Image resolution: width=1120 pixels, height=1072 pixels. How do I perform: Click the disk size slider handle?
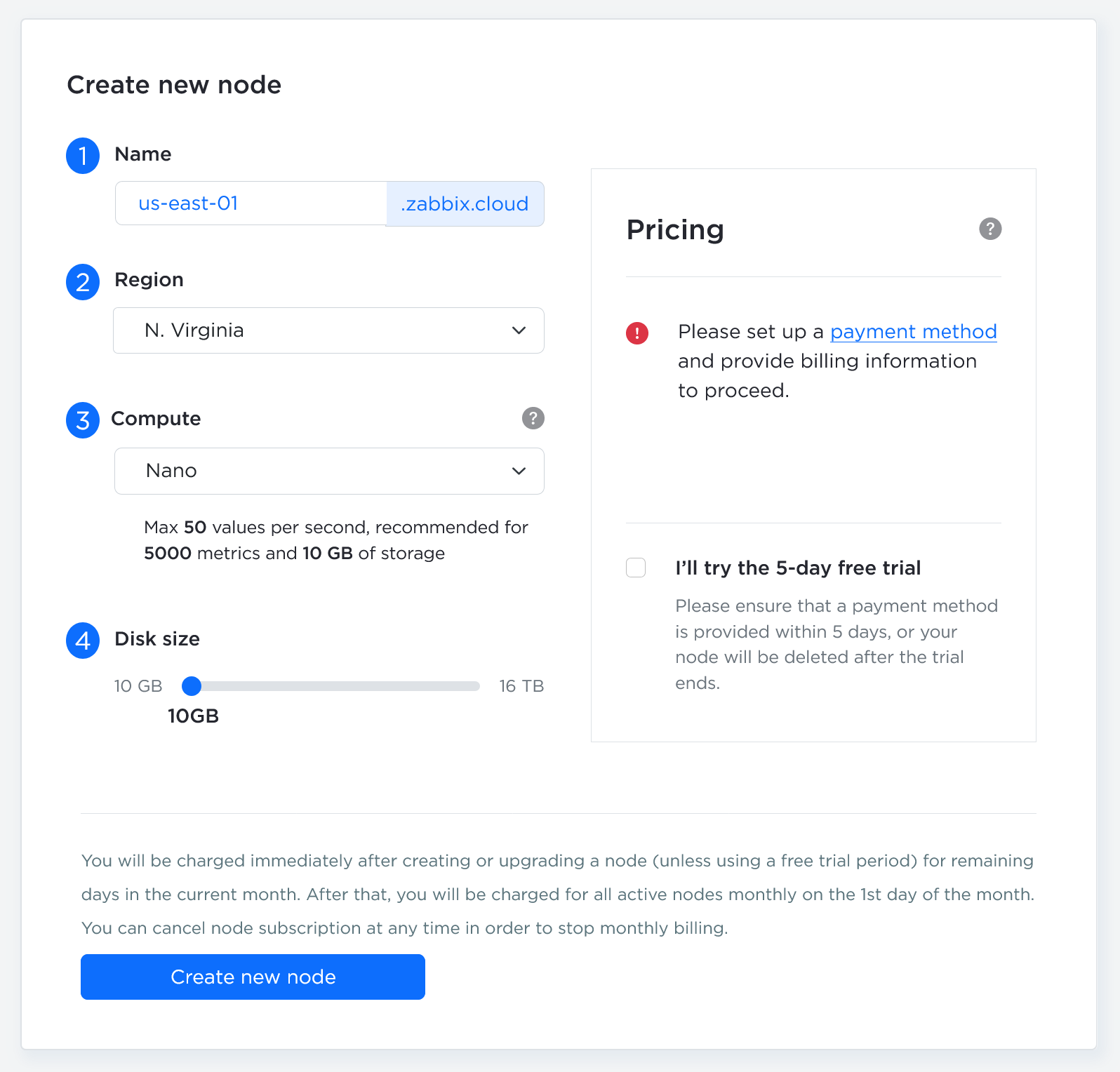(192, 686)
